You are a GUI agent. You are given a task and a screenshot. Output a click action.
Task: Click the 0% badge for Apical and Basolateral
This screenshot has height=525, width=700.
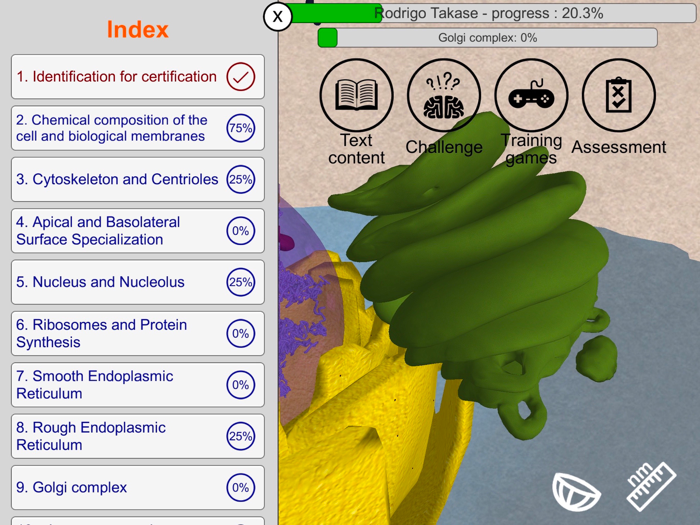tap(241, 231)
